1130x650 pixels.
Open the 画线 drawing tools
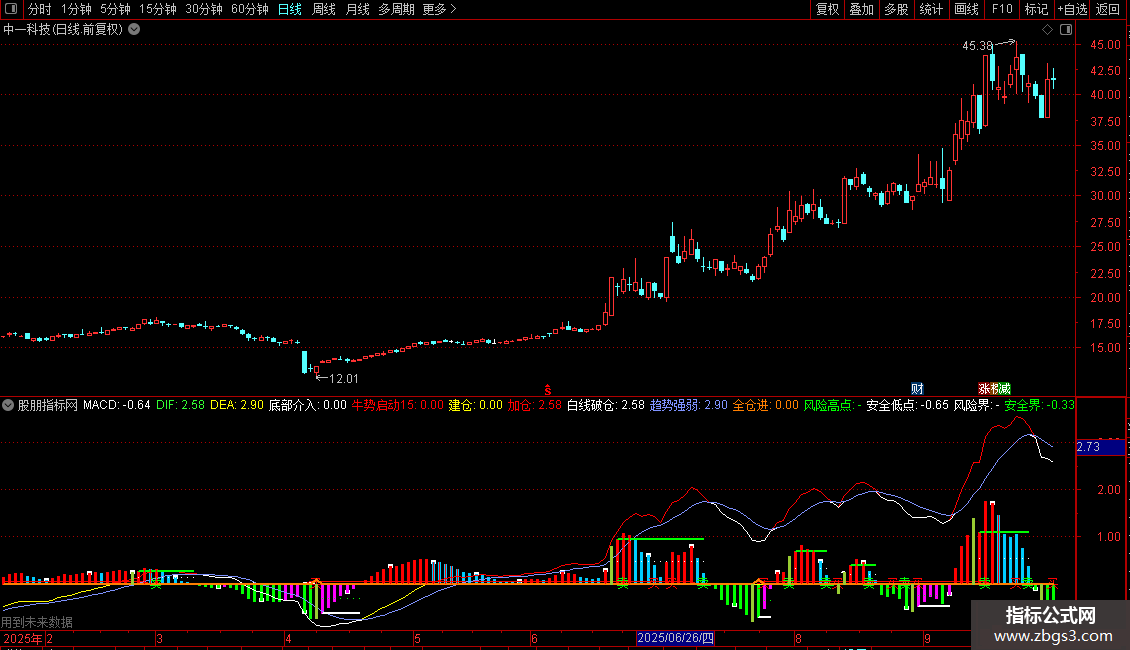click(966, 9)
